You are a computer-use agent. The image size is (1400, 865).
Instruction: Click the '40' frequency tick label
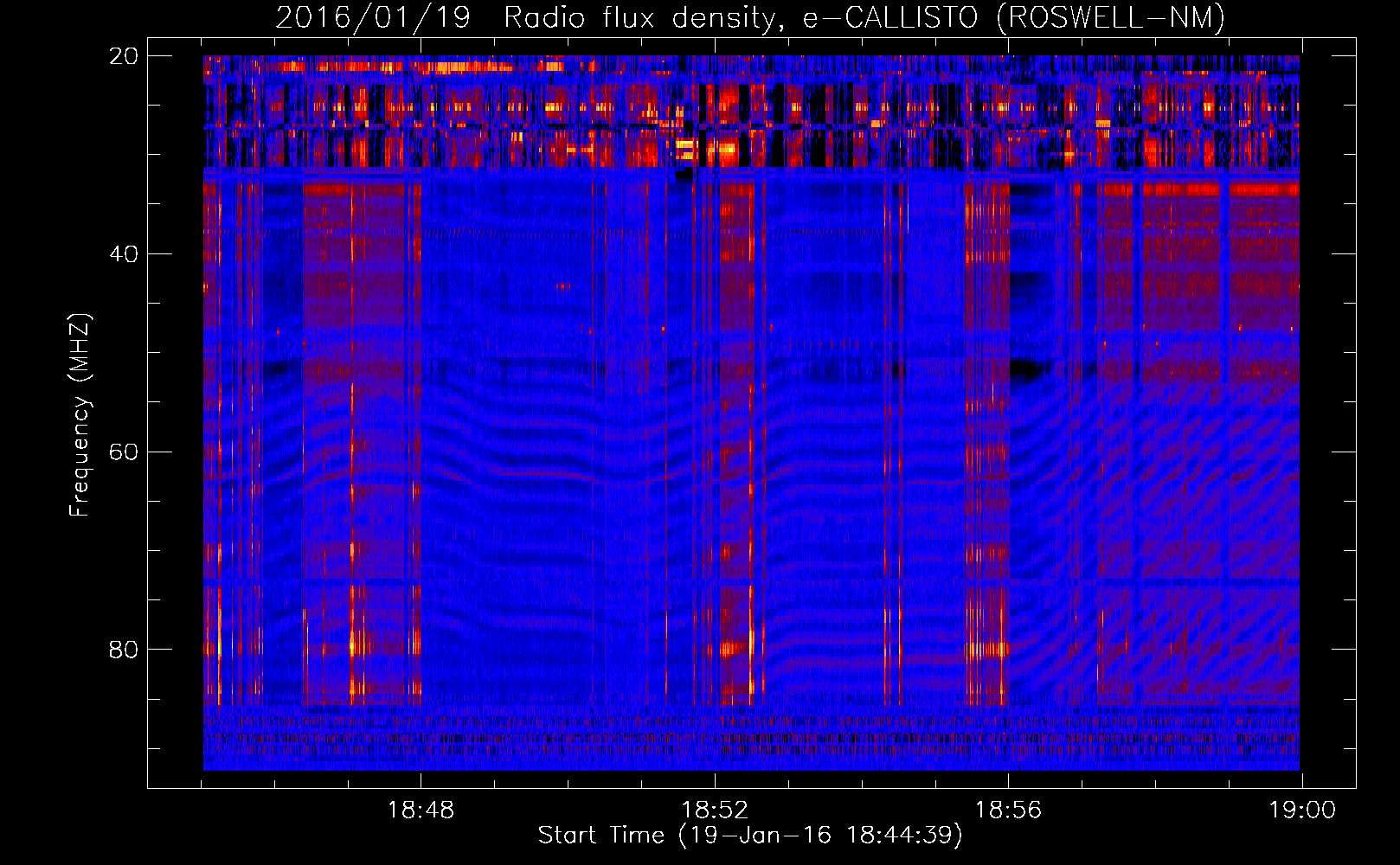point(123,254)
